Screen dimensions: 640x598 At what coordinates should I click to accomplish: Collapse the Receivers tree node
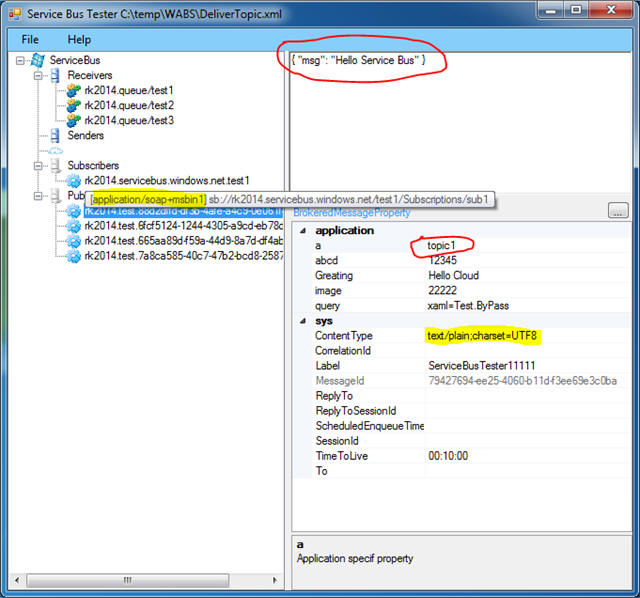[38, 76]
